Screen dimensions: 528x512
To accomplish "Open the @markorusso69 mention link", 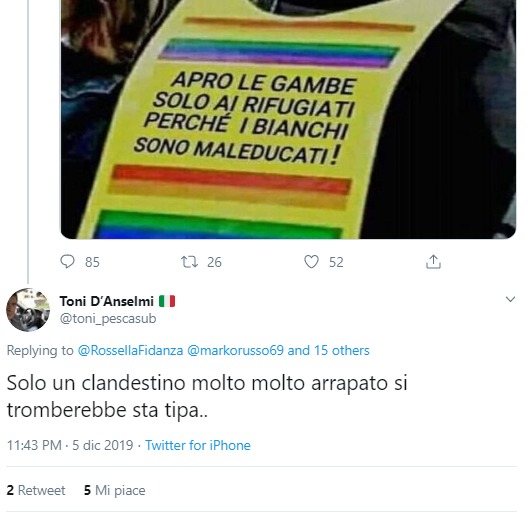I will click(235, 350).
